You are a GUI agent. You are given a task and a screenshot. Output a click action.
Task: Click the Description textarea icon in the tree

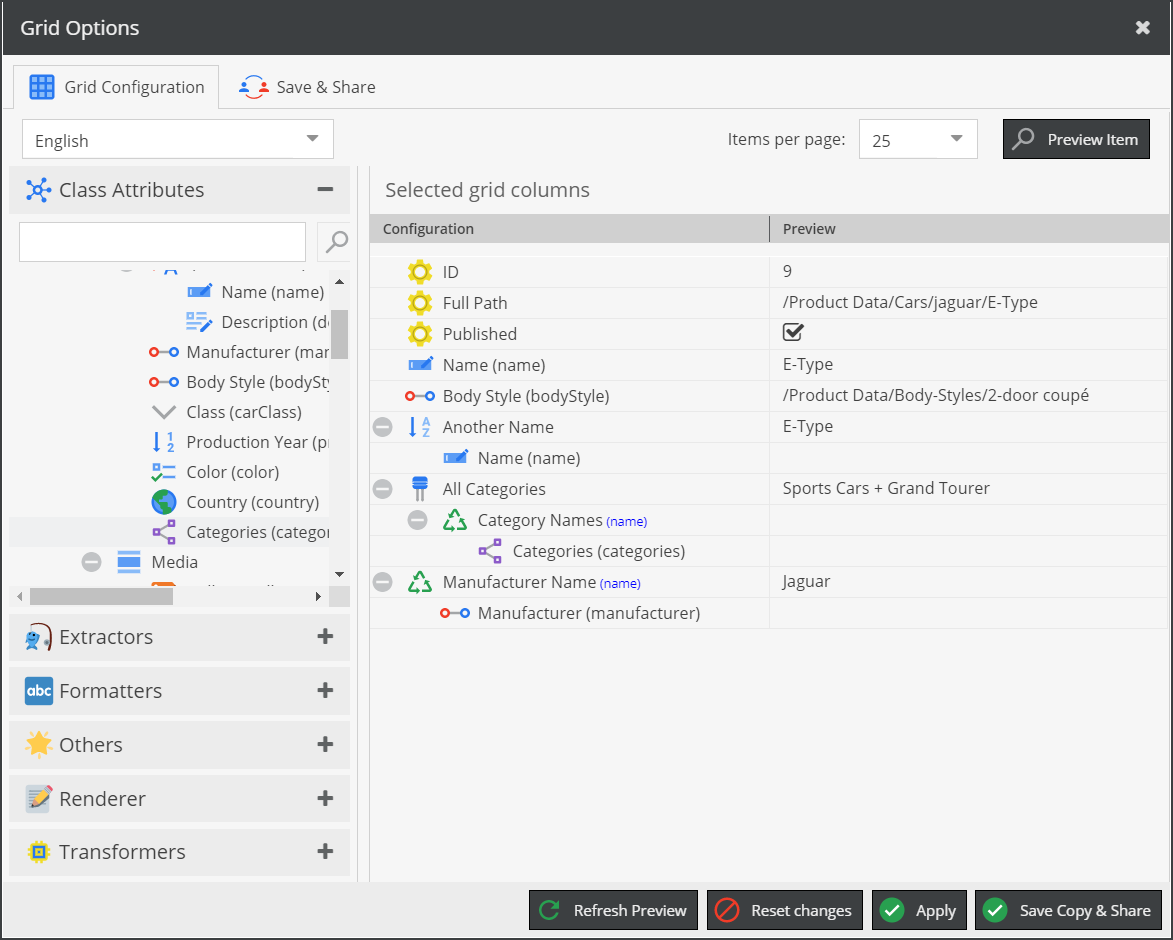click(x=199, y=322)
